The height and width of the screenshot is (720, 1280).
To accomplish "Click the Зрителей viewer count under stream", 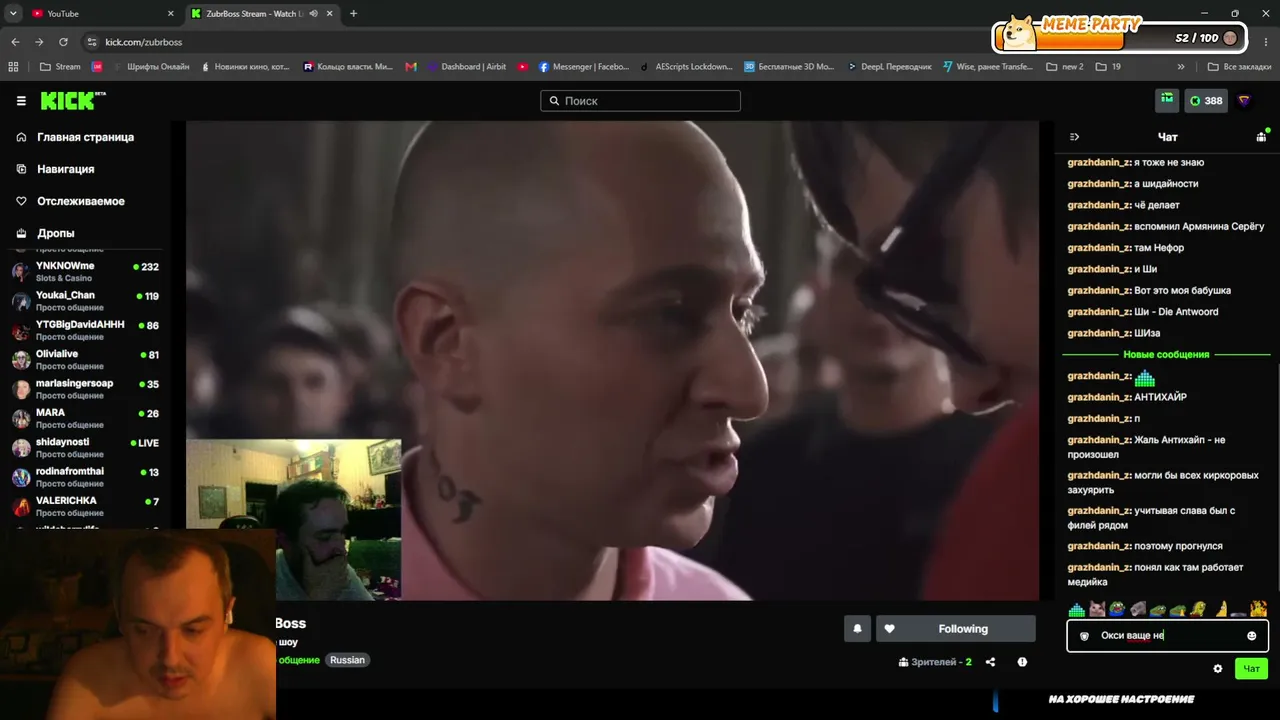I will (x=935, y=662).
